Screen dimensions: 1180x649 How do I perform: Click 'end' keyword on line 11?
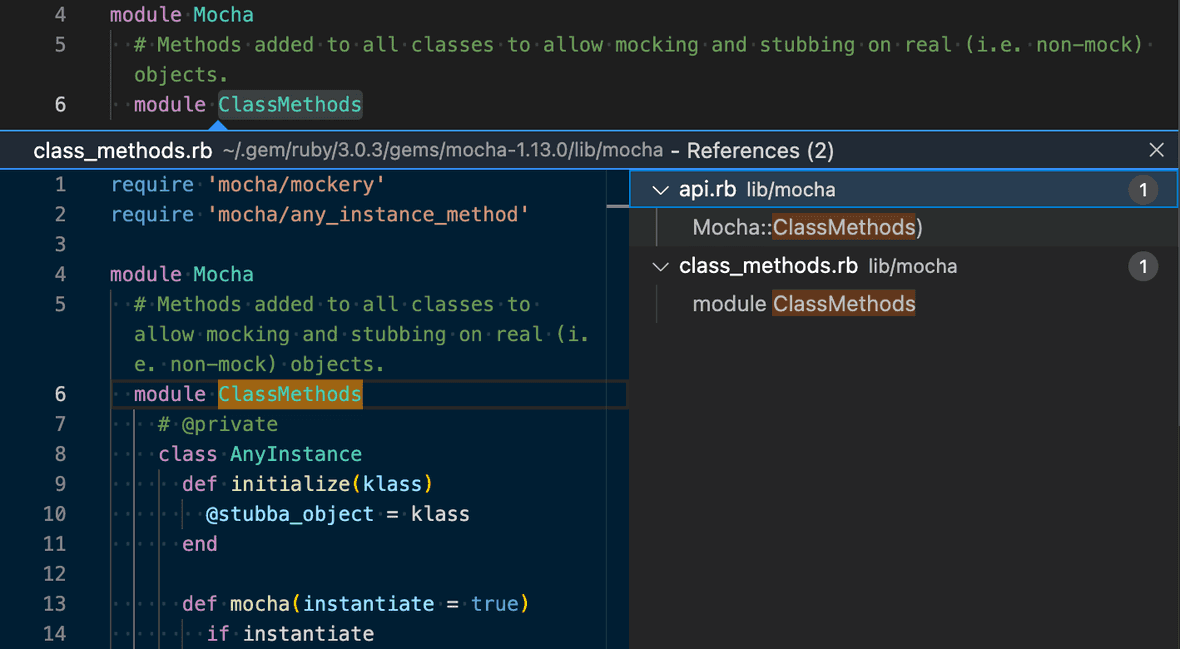pos(199,544)
